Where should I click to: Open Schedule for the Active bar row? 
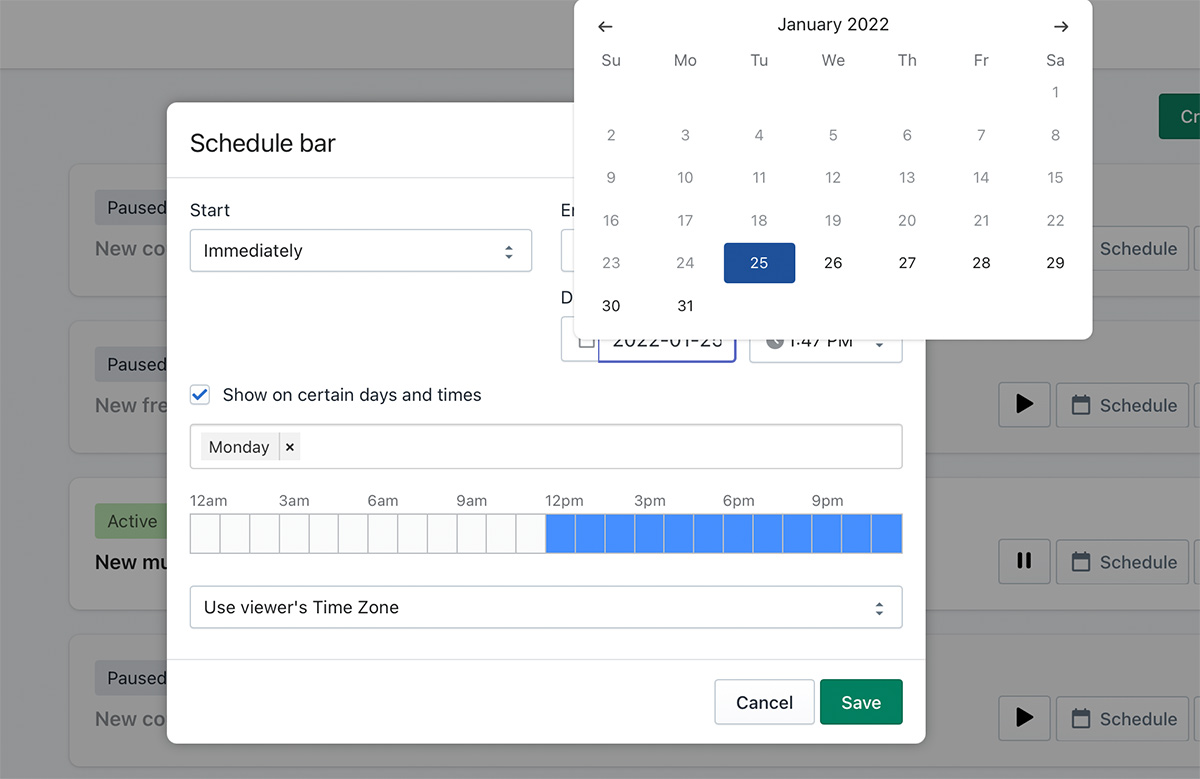click(1124, 562)
